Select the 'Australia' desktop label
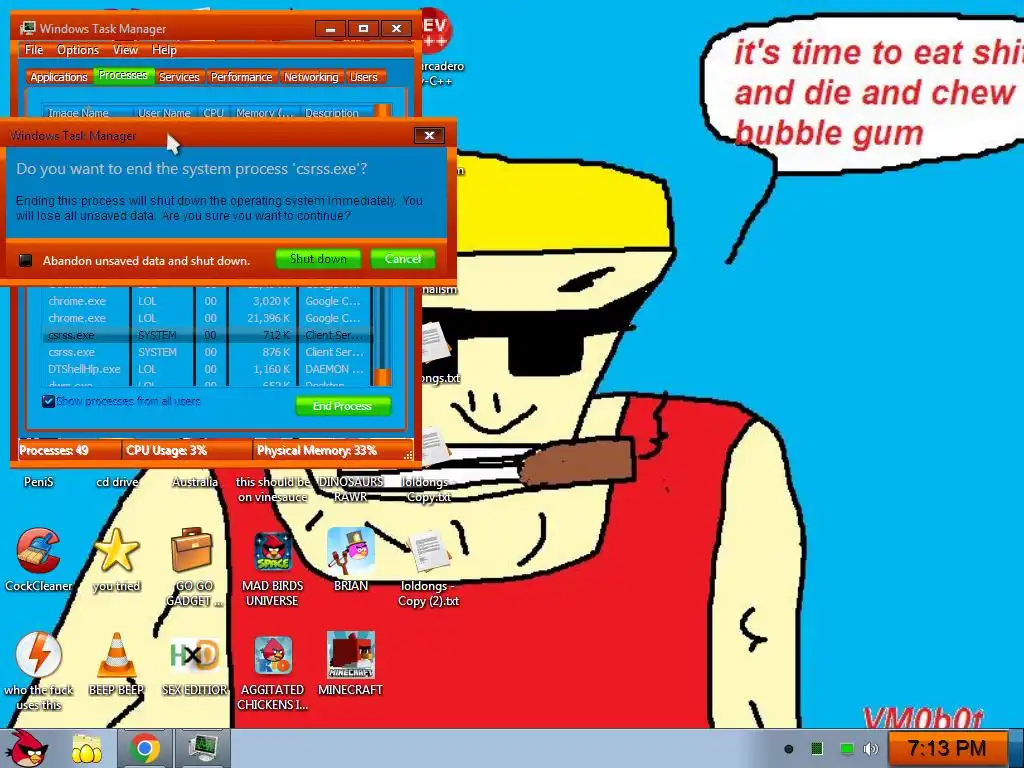Viewport: 1024px width, 768px height. pos(195,482)
